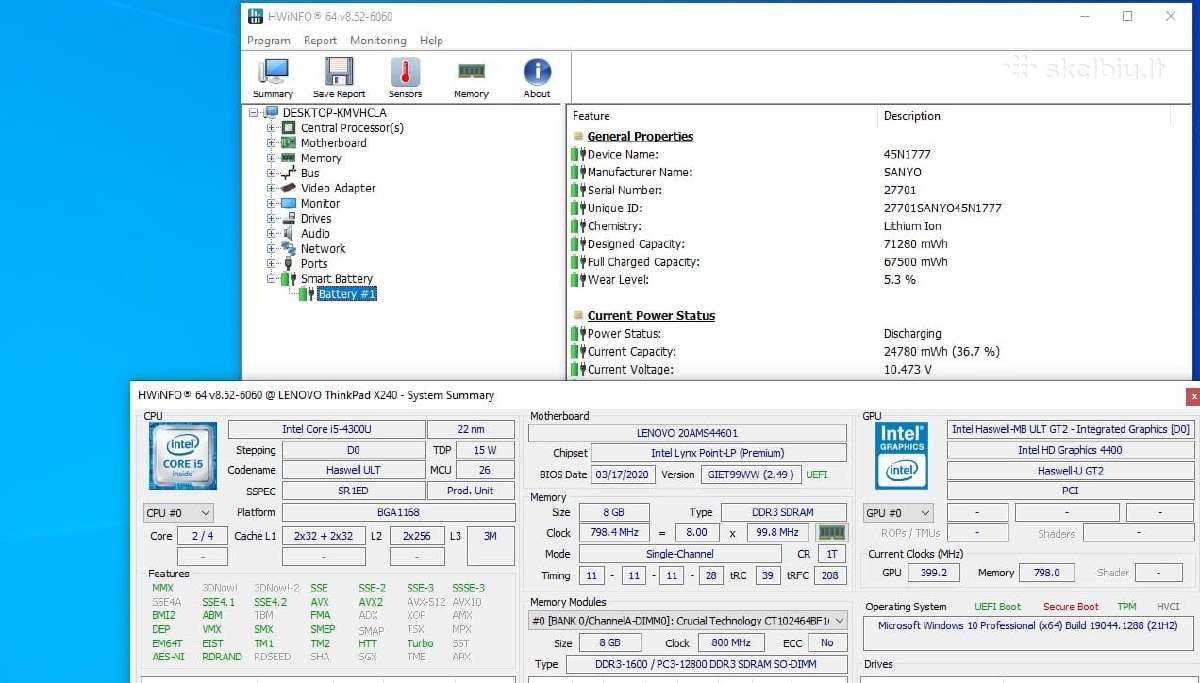
Task: Click the Ports tree icon
Action: (x=289, y=264)
